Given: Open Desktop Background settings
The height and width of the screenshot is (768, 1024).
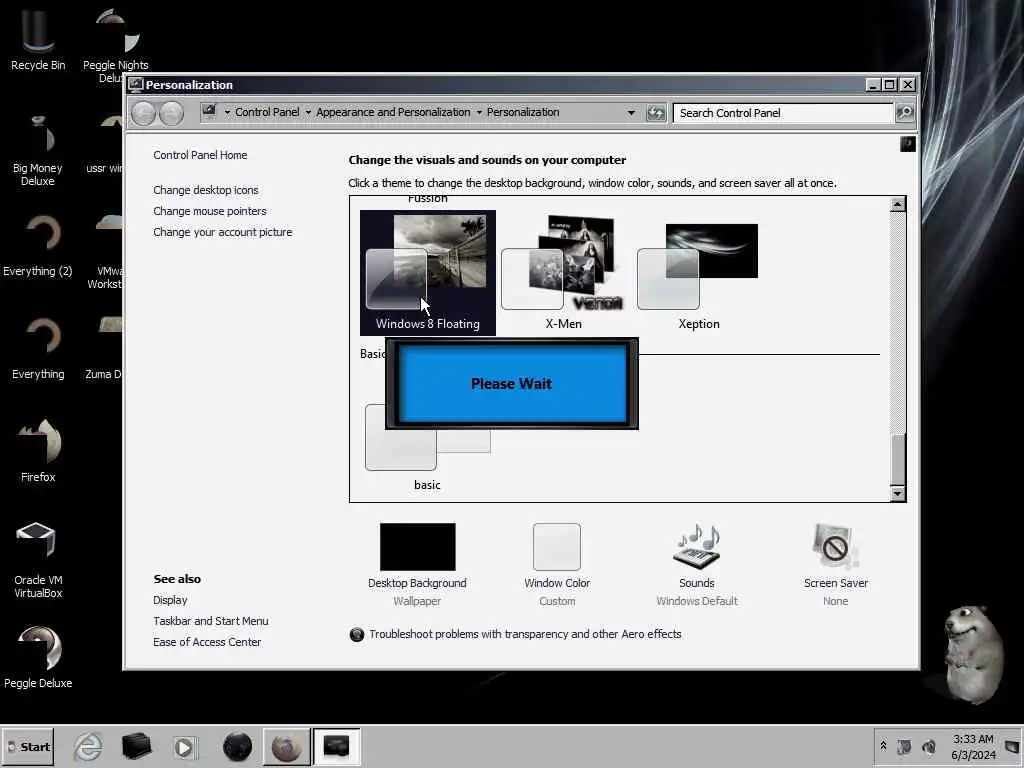Looking at the screenshot, I should pos(417,565).
